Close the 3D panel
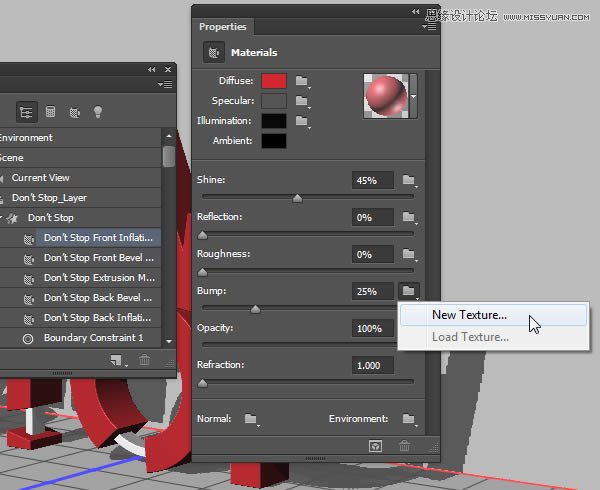The height and width of the screenshot is (490, 600). coord(168,70)
